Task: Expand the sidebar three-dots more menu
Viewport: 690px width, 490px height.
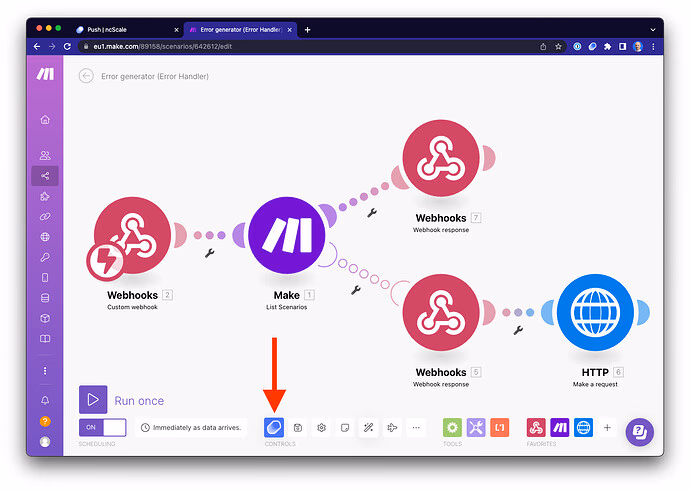Action: click(x=45, y=370)
